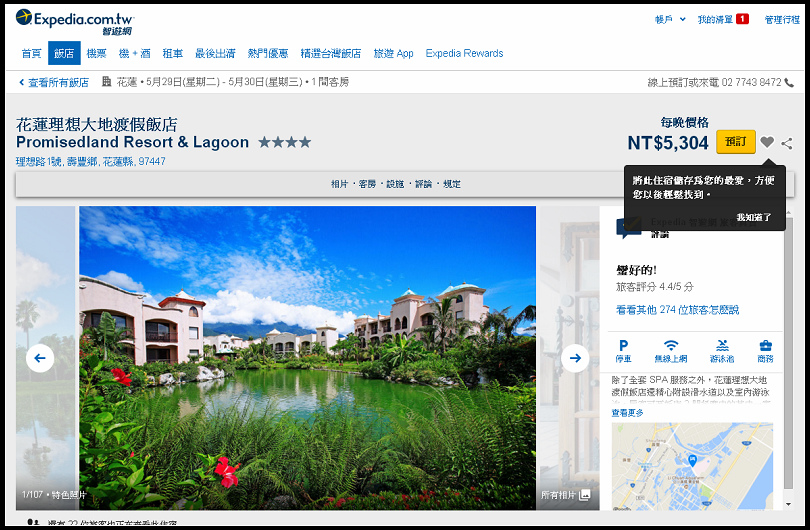Jump to 客房 rooms section

367,184
